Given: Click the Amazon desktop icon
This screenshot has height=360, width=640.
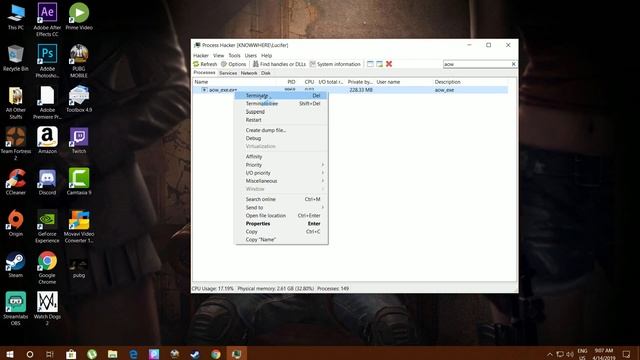Looking at the screenshot, I should (47, 140).
